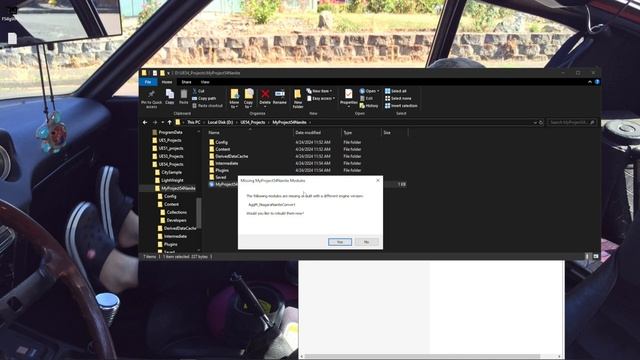The image size is (640, 360).
Task: Click Edit in the Open group
Action: 367,98
